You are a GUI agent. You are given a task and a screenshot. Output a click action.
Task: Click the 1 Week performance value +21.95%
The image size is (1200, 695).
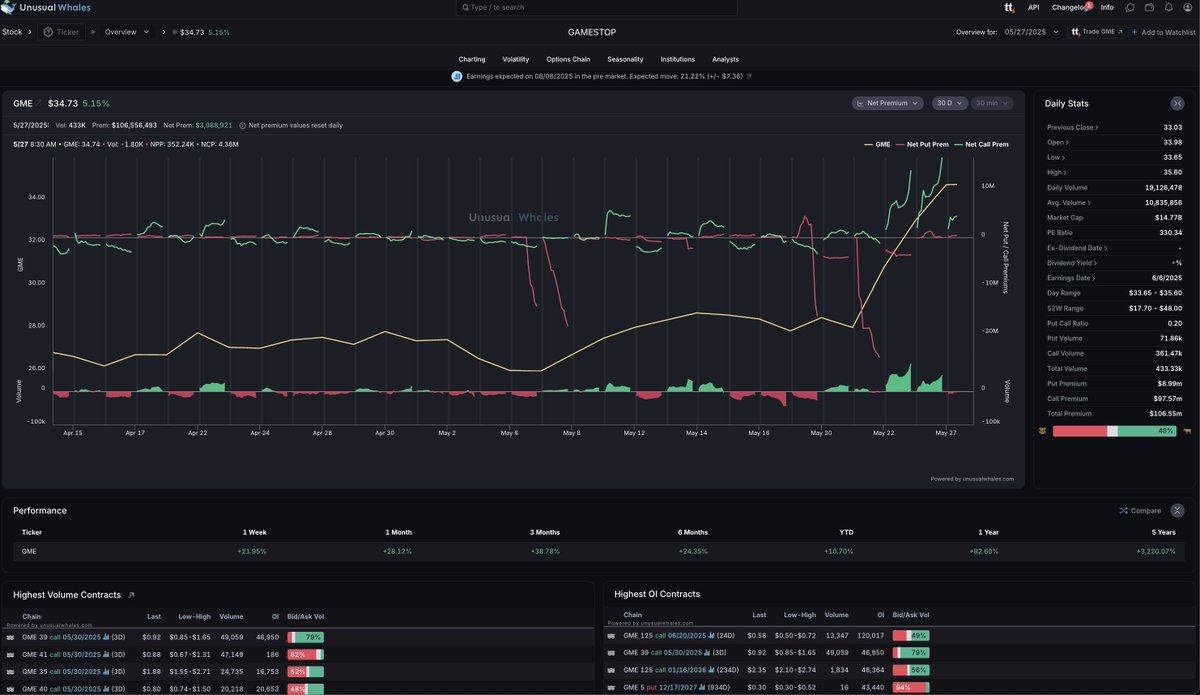point(254,551)
